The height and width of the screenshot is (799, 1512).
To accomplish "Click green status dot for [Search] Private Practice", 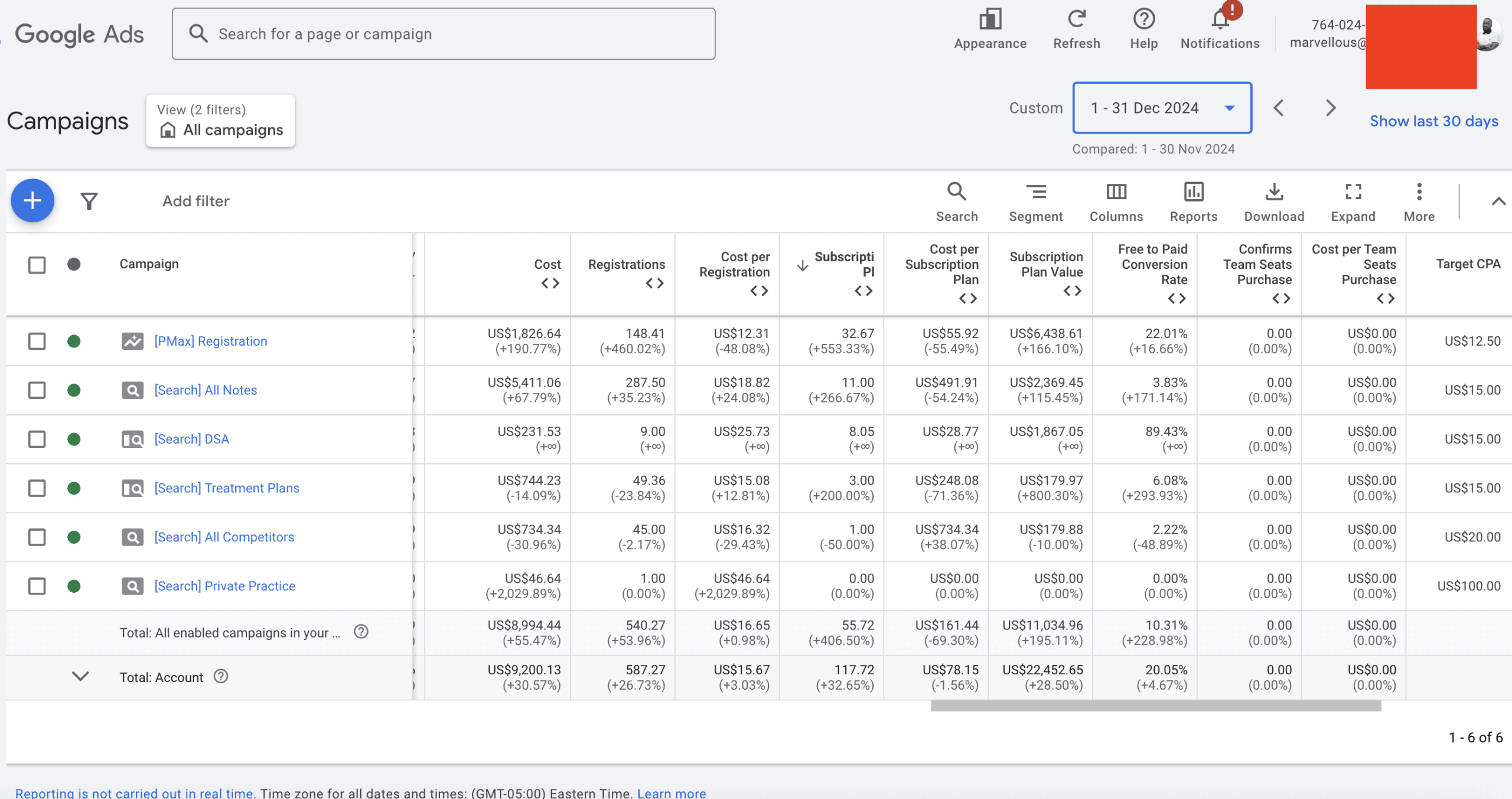I will pyautogui.click(x=74, y=586).
